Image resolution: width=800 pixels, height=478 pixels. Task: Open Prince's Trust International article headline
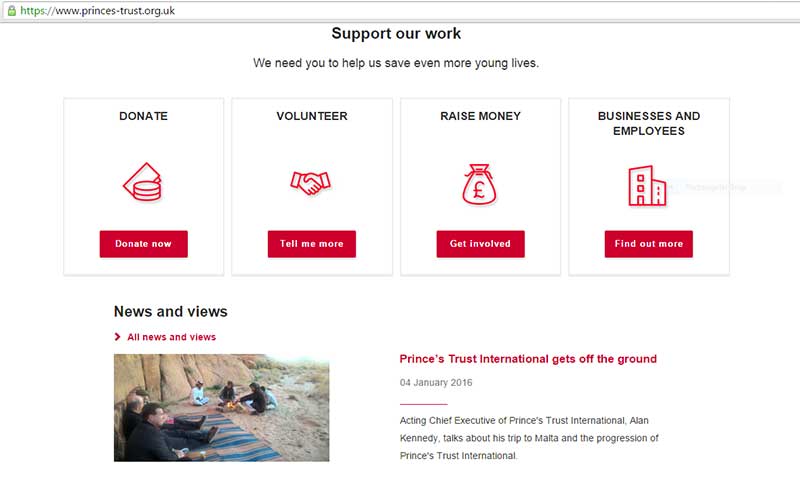tap(528, 359)
